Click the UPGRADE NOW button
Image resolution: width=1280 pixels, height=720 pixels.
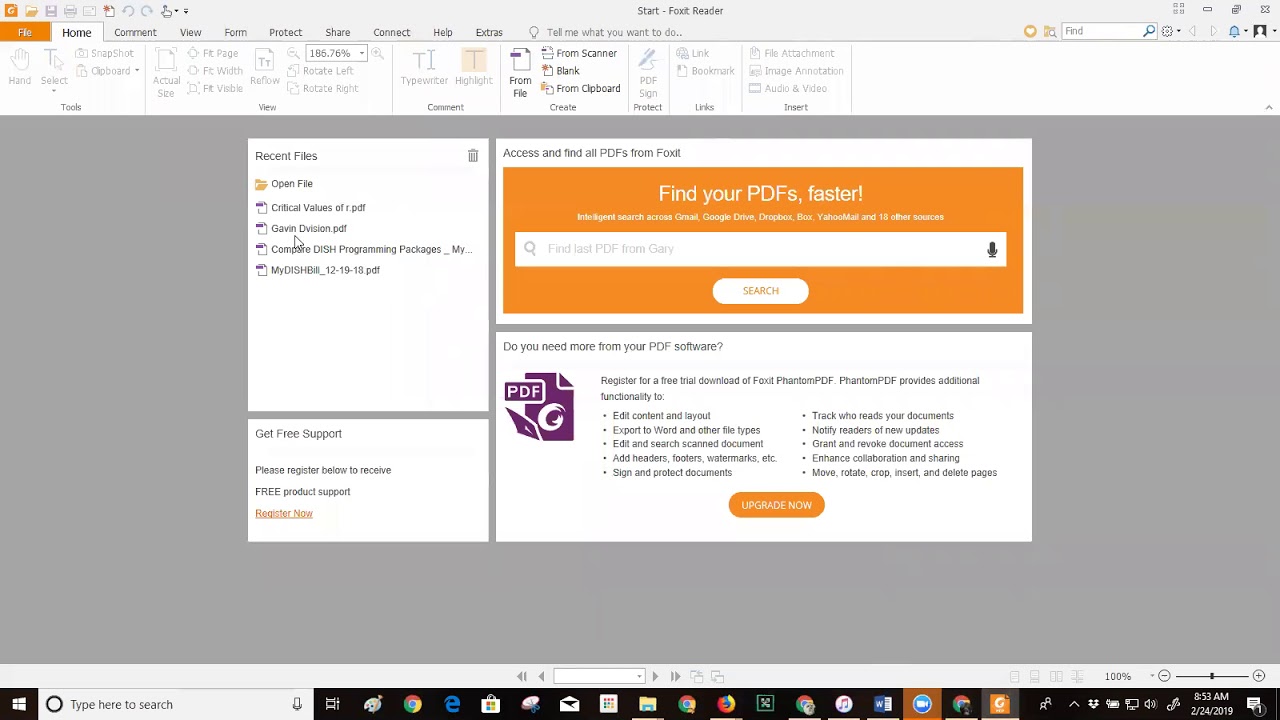[x=777, y=505]
